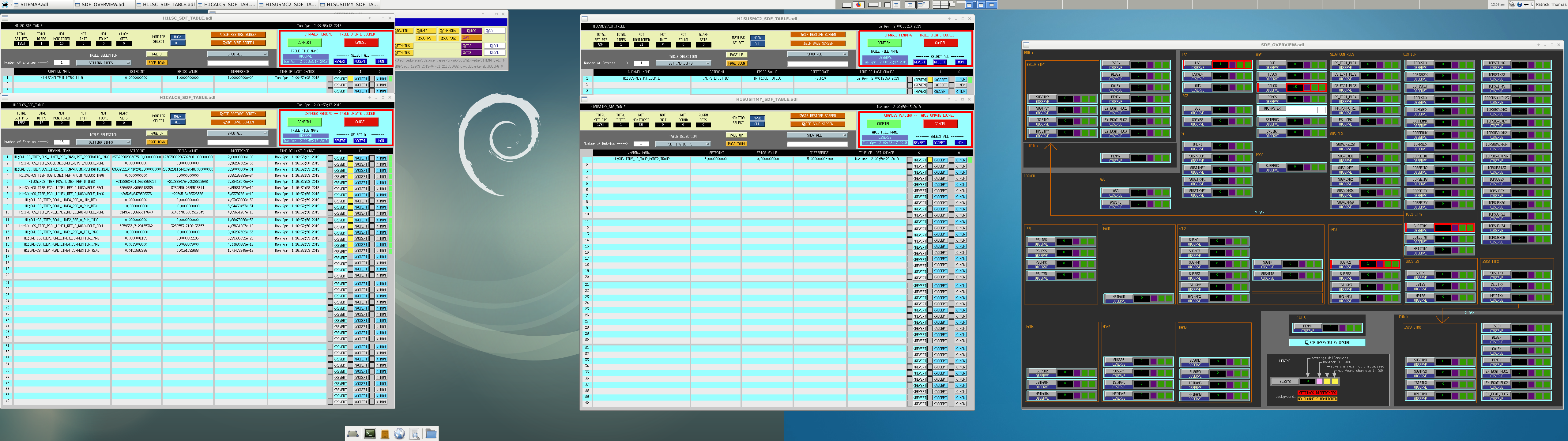Open the Xfce applications menu icon
This screenshot has height=441, width=1568.
6,4
